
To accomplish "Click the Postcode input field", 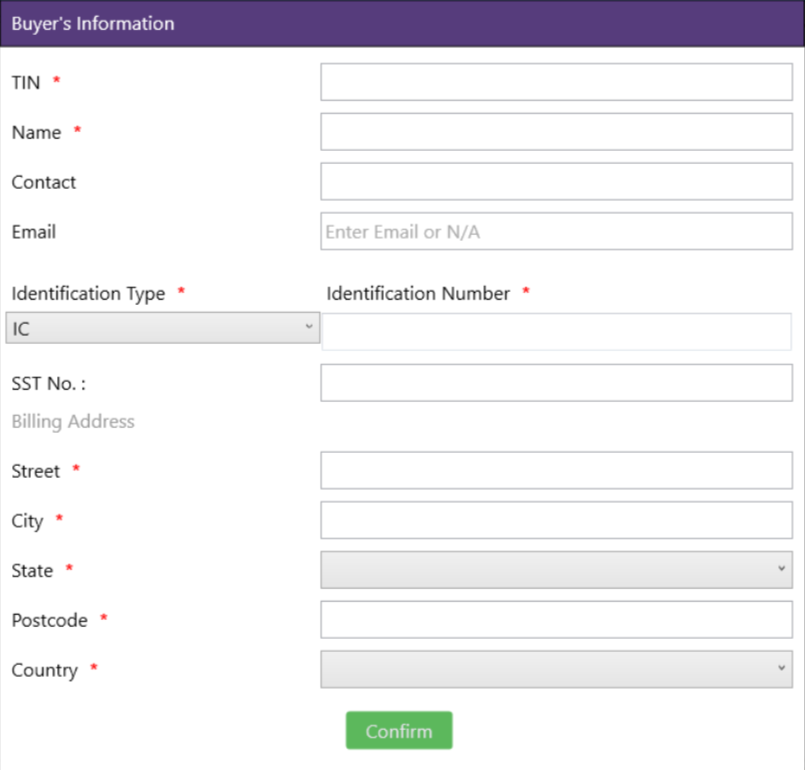I will [556, 620].
